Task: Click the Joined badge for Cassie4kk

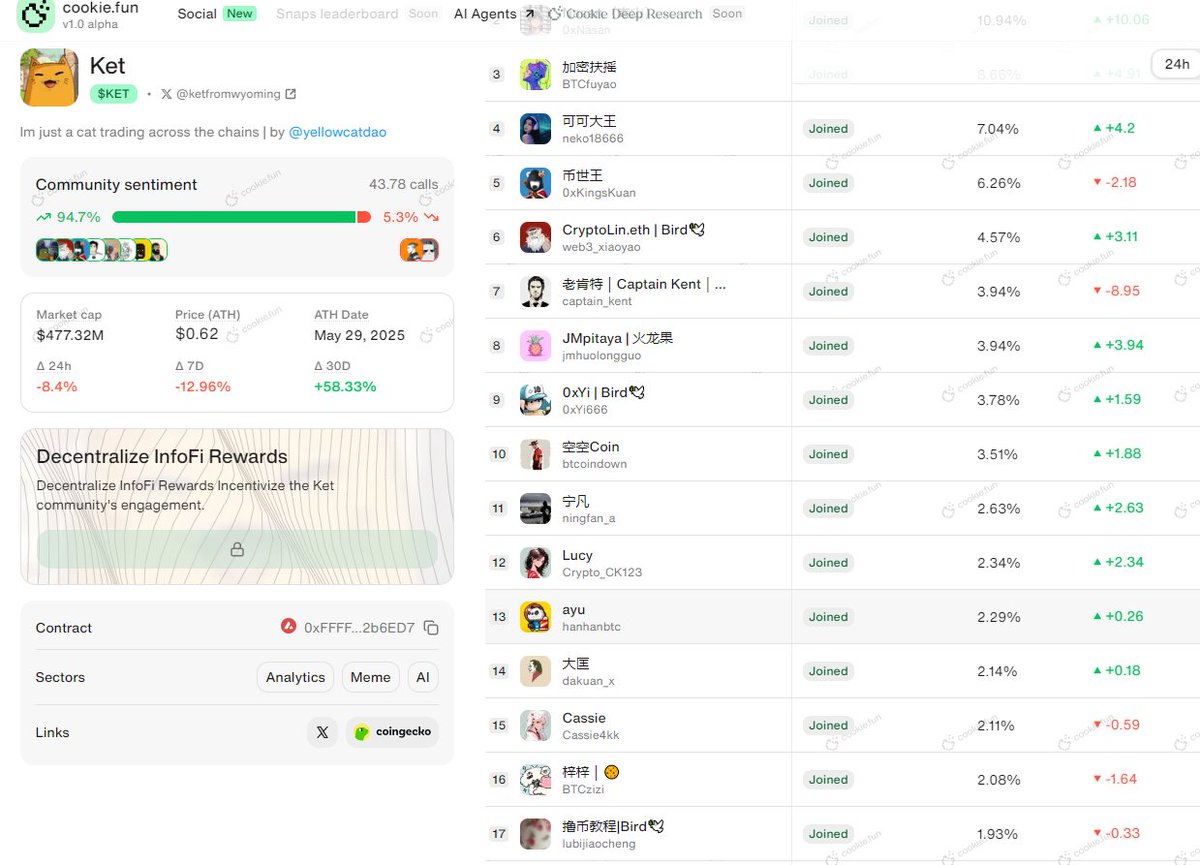Action: pos(828,725)
